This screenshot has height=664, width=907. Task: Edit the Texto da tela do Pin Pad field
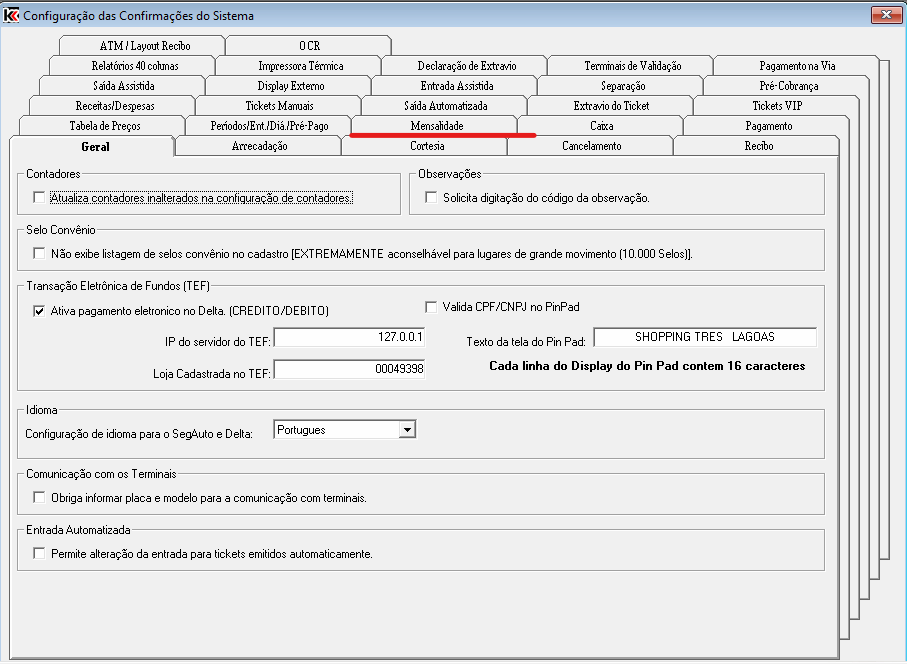pyautogui.click(x=705, y=337)
